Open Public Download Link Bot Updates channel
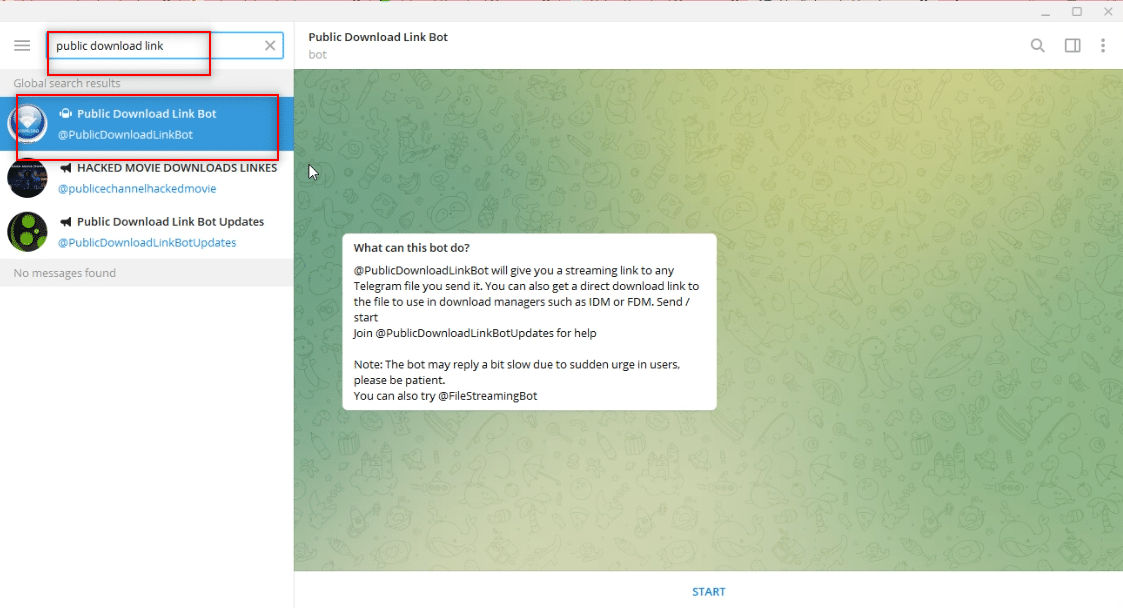 click(x=147, y=231)
